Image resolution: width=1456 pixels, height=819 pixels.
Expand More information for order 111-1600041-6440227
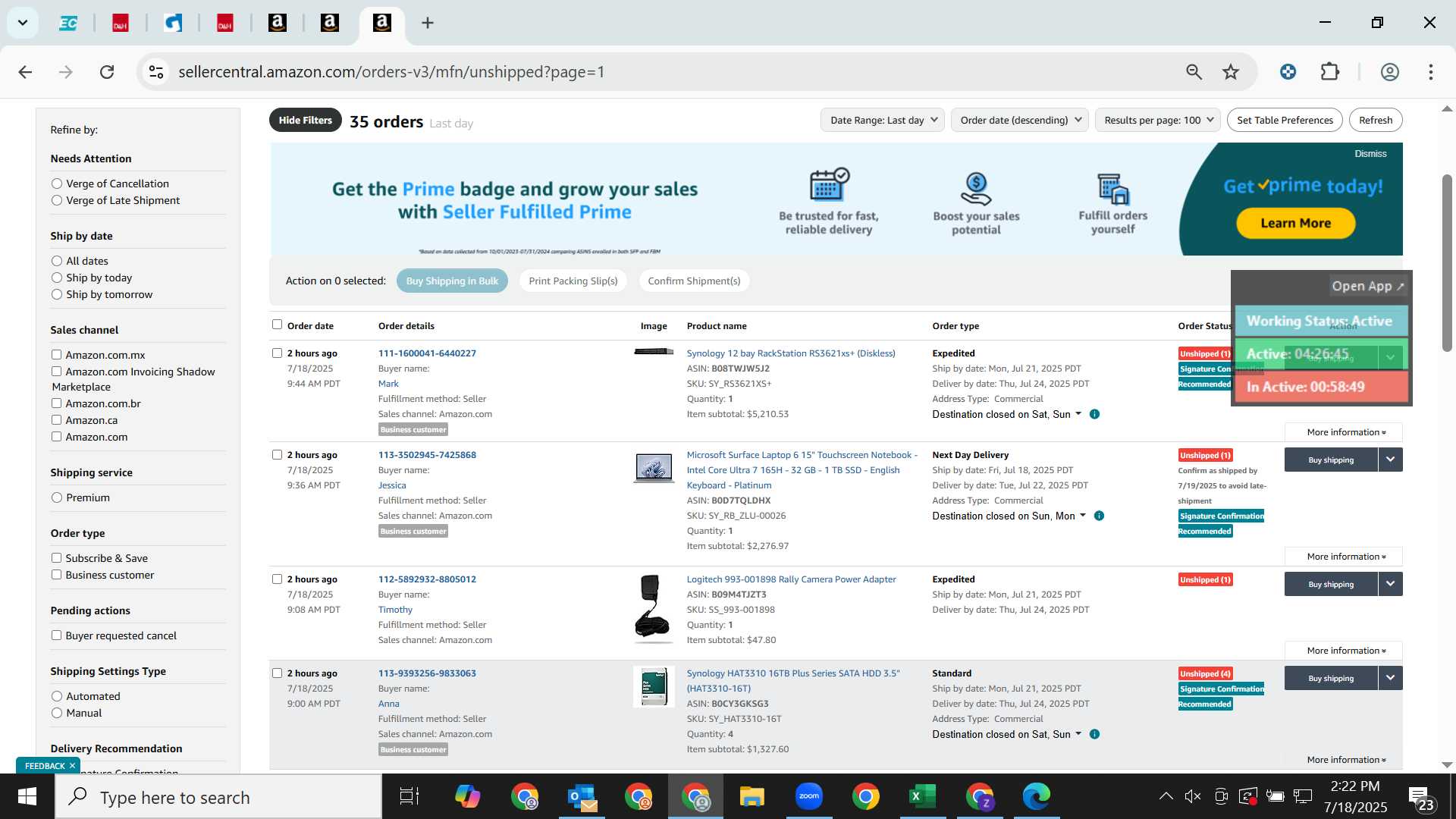1344,432
